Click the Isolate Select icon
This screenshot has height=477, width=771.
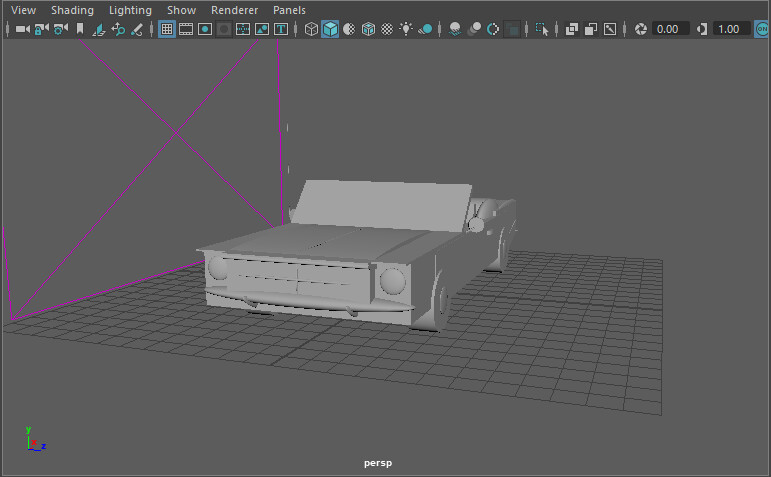[542, 29]
